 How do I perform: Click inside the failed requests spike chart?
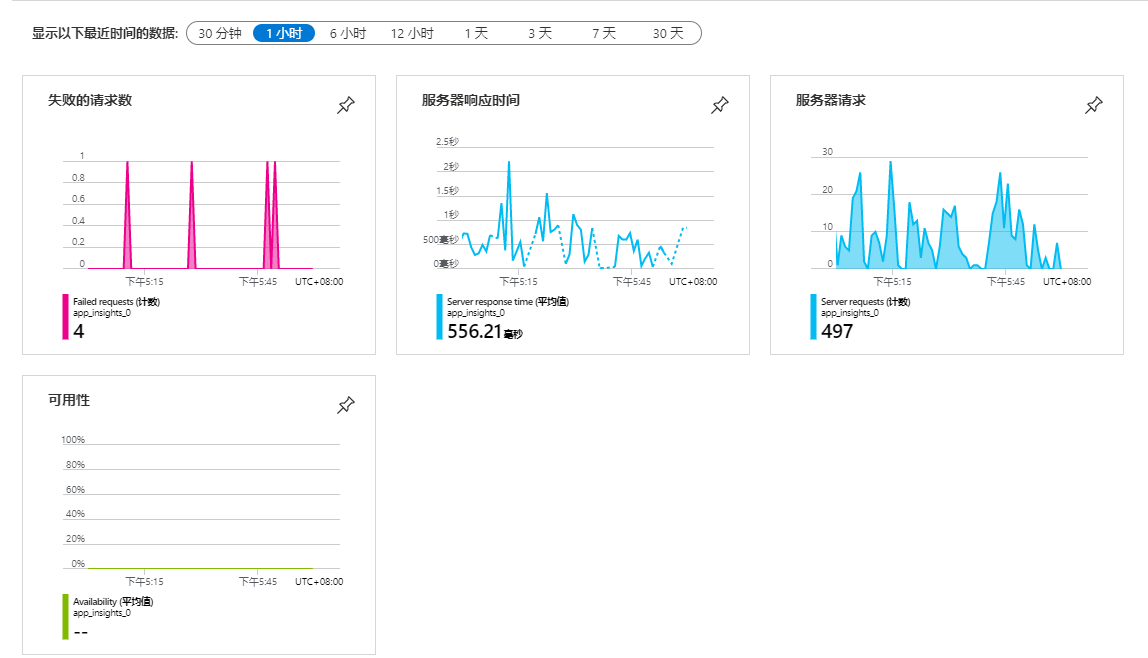point(201,214)
